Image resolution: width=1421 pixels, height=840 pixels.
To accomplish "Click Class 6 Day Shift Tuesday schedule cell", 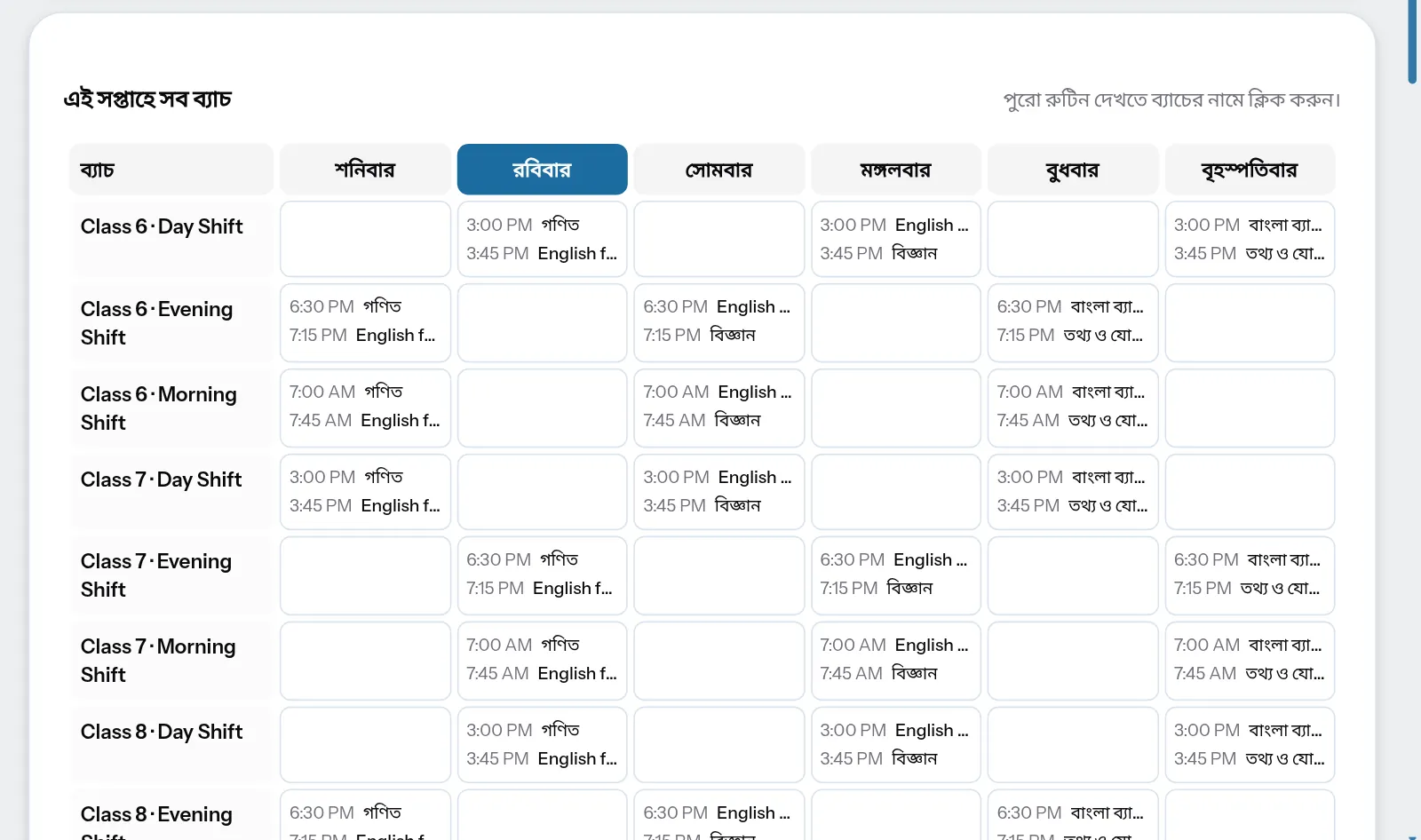I will coord(896,239).
